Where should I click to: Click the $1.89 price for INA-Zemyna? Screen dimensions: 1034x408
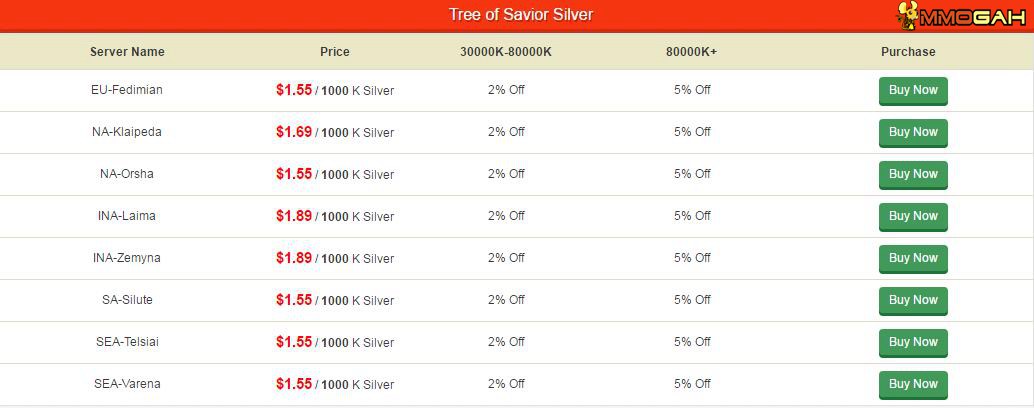pos(293,258)
